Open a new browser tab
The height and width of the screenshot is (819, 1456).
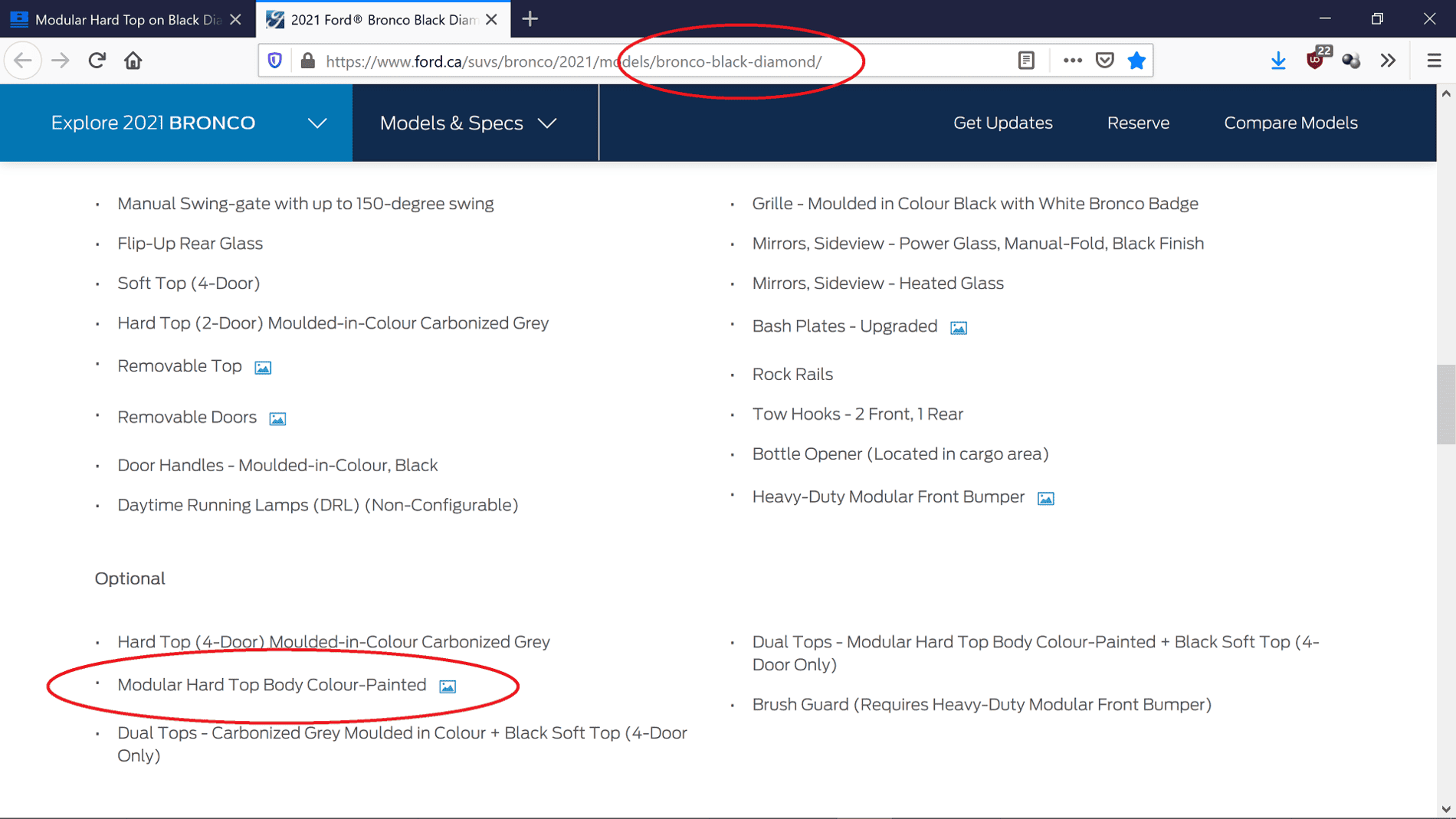coord(530,19)
